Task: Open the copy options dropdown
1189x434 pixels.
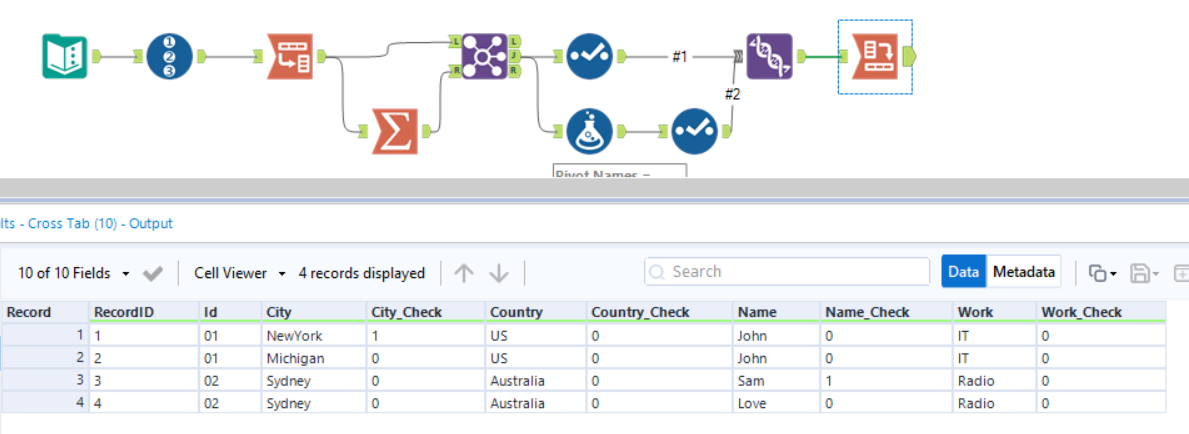Action: 1102,273
